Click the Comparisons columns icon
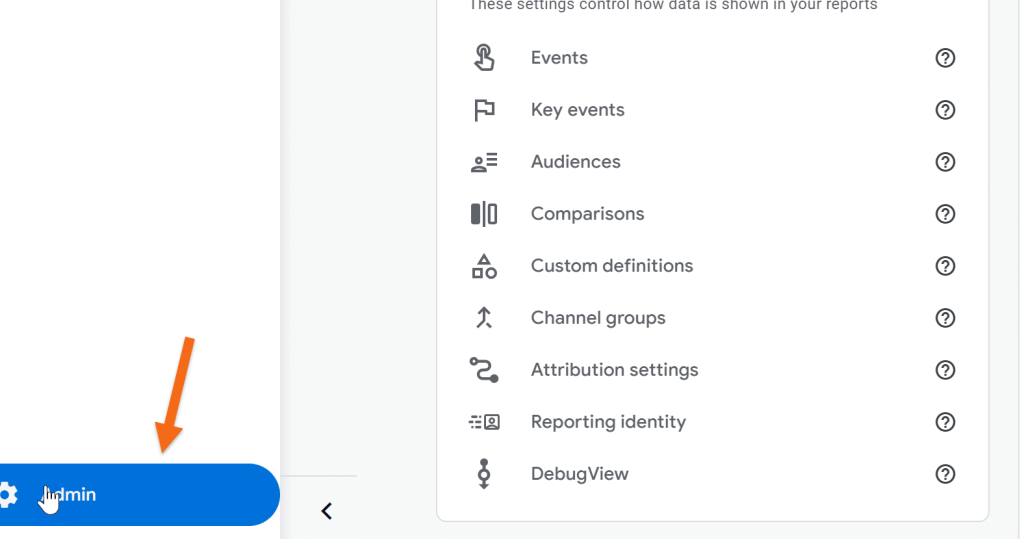1024x539 pixels. coord(484,214)
